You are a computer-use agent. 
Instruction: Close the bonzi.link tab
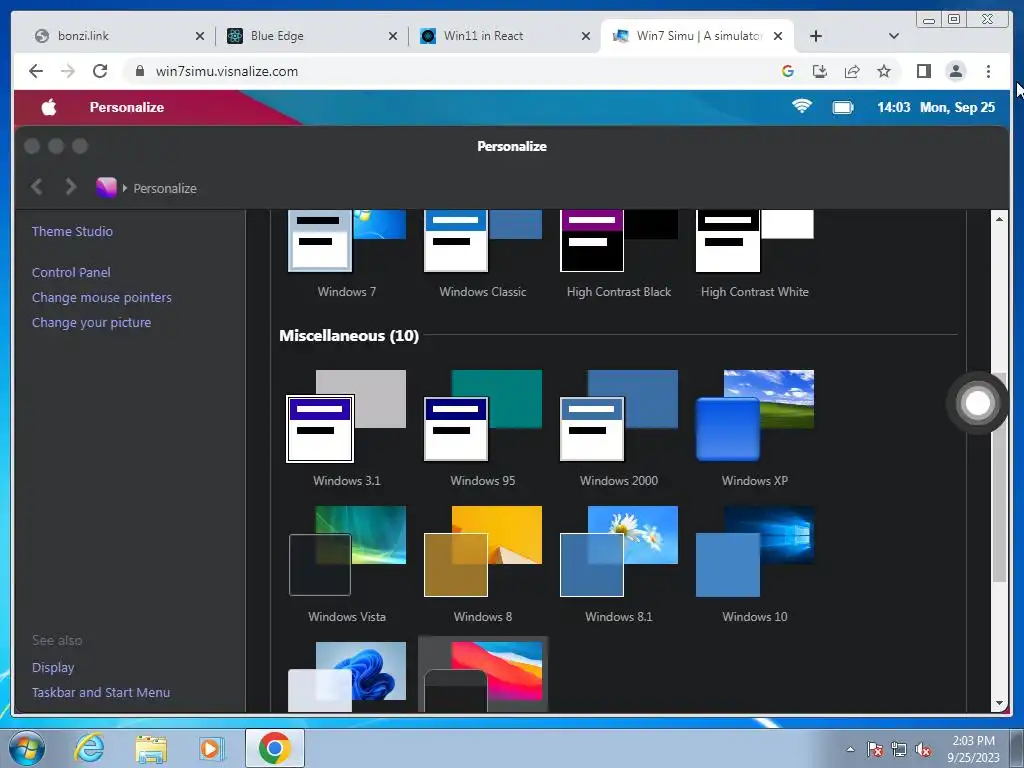200,36
